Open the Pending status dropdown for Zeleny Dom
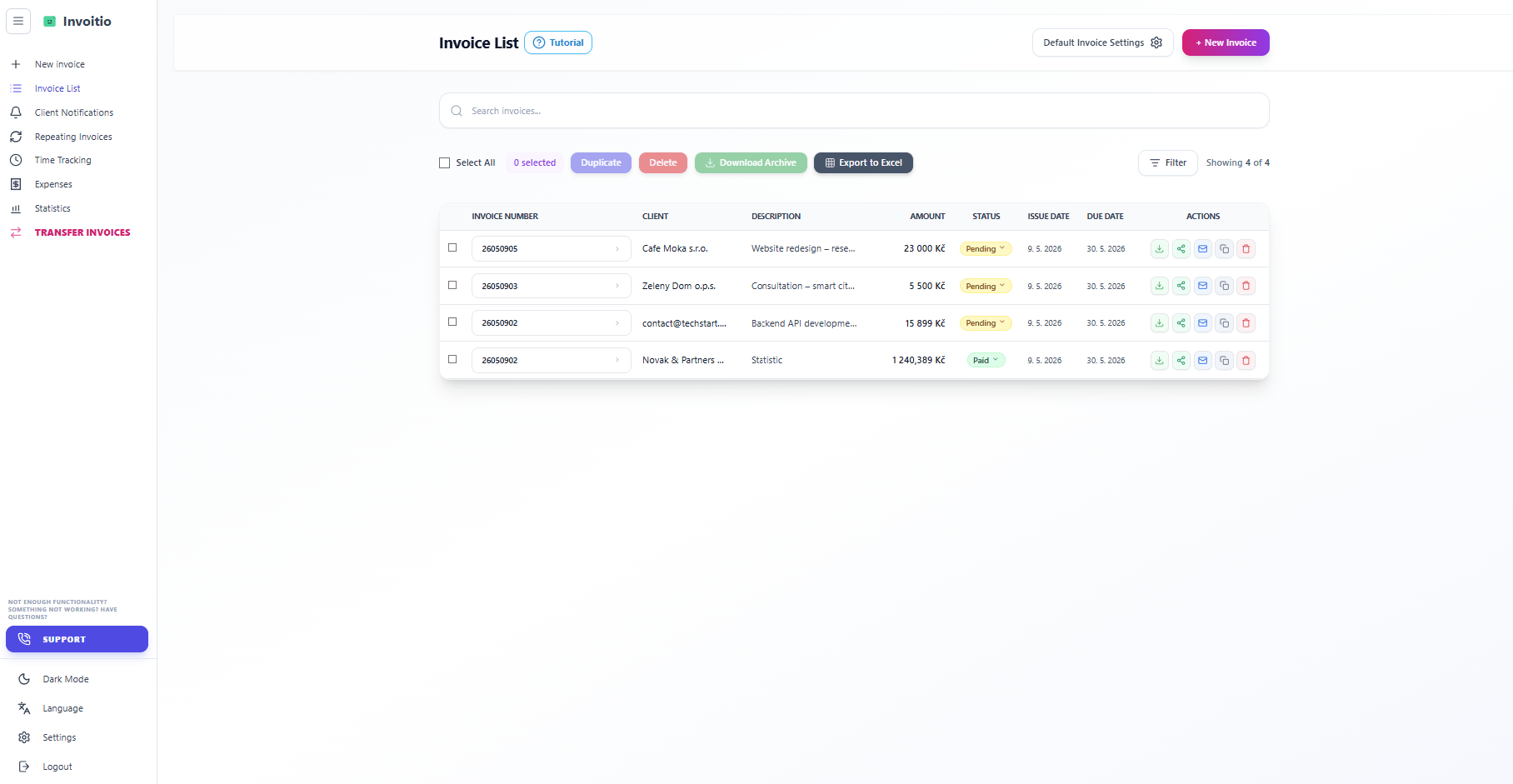The width and height of the screenshot is (1513, 784). 986,286
